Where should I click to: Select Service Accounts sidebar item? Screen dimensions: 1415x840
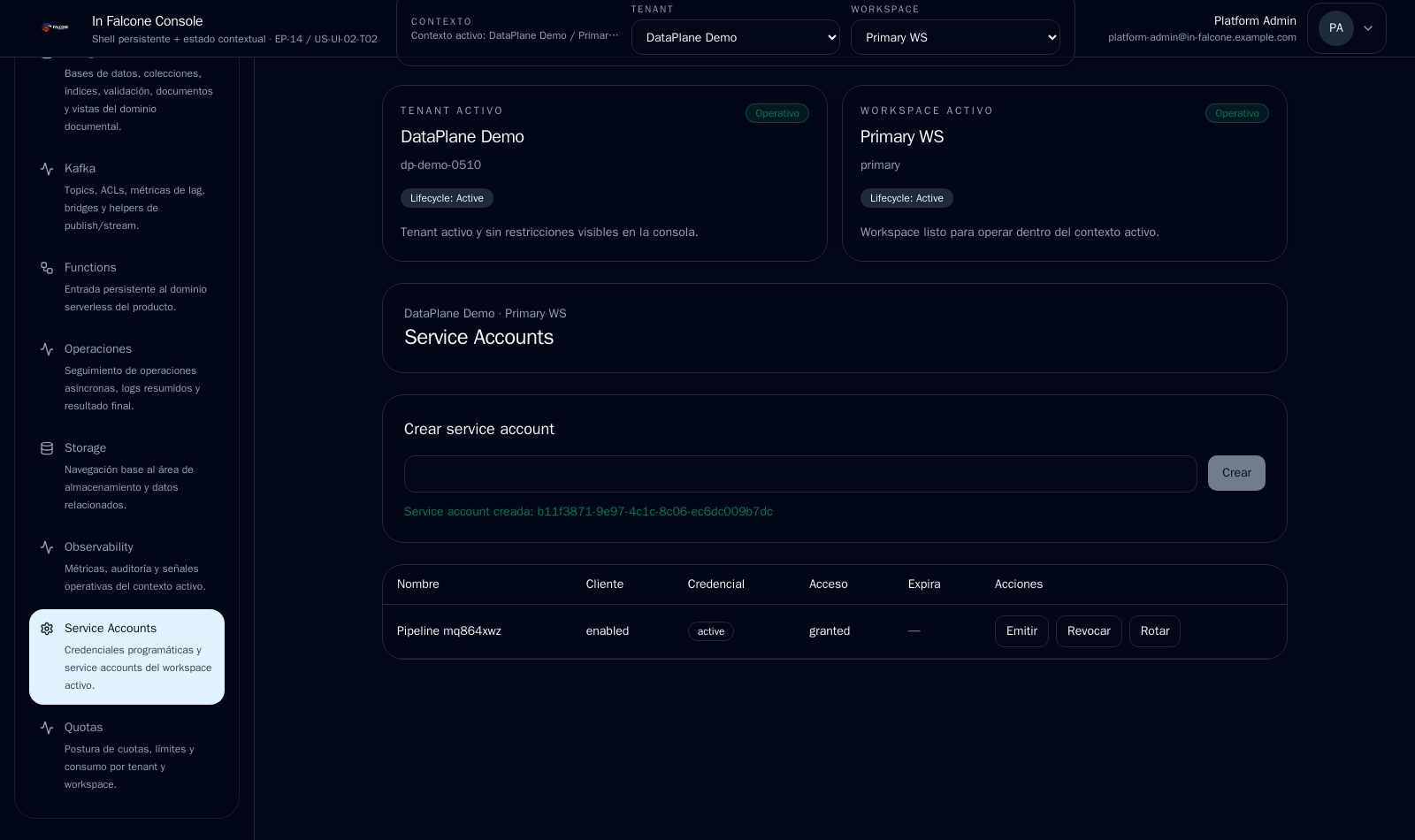(126, 657)
